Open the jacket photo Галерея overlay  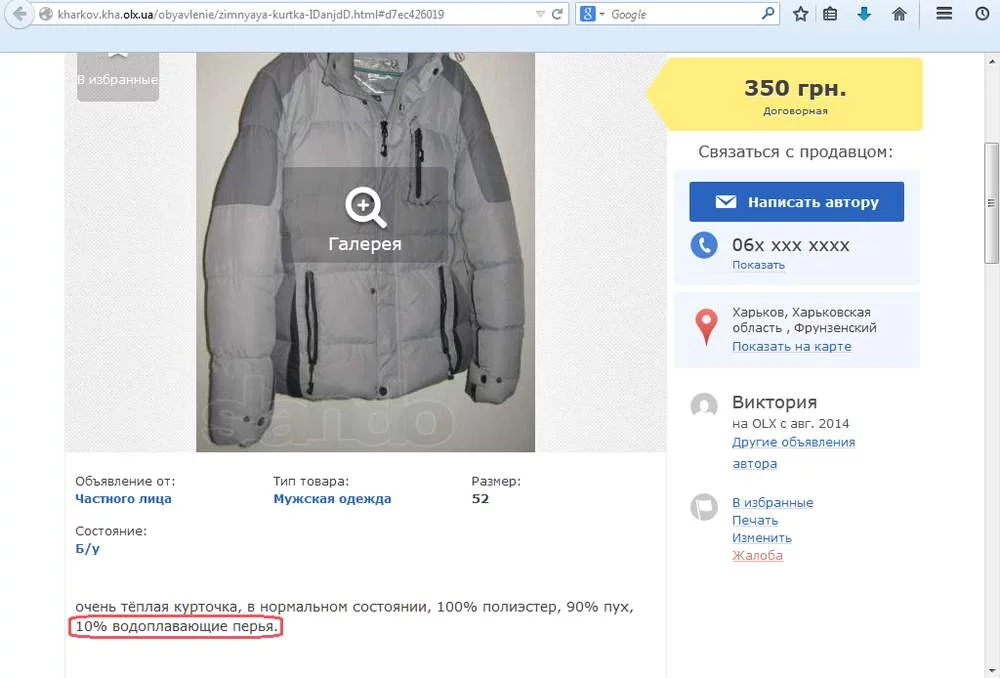365,220
